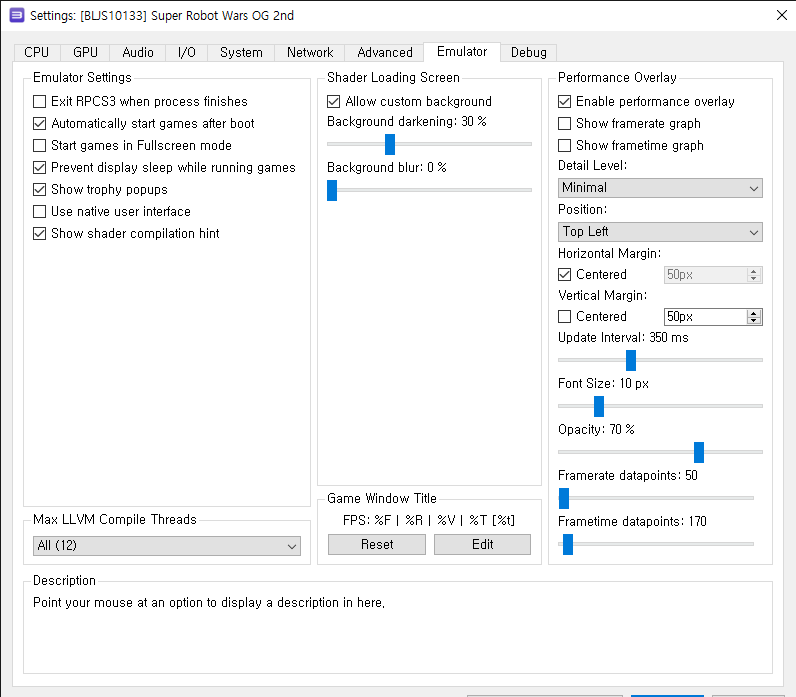Open the Network tab

[310, 53]
